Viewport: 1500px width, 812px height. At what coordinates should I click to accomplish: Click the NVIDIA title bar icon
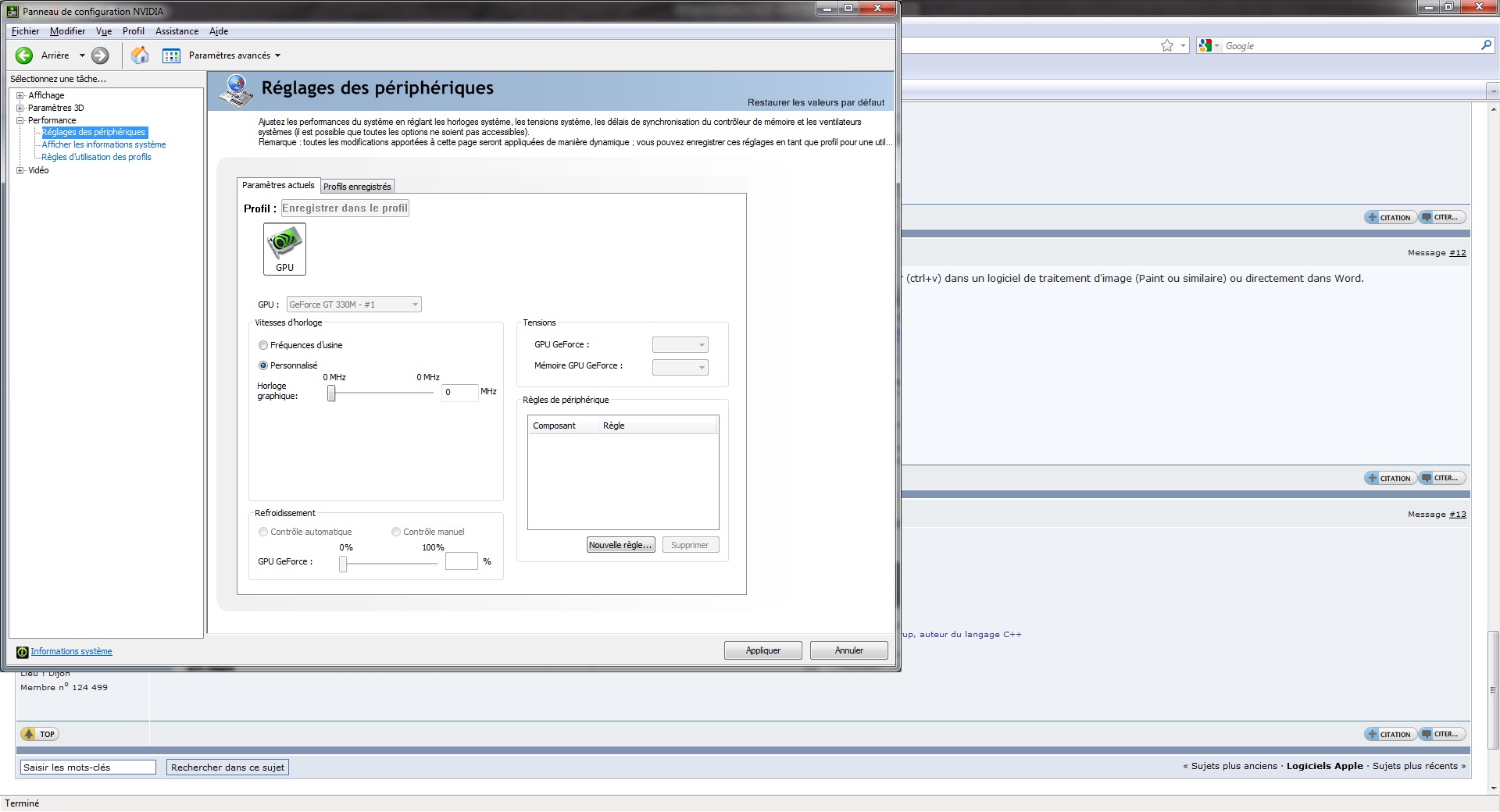point(13,12)
